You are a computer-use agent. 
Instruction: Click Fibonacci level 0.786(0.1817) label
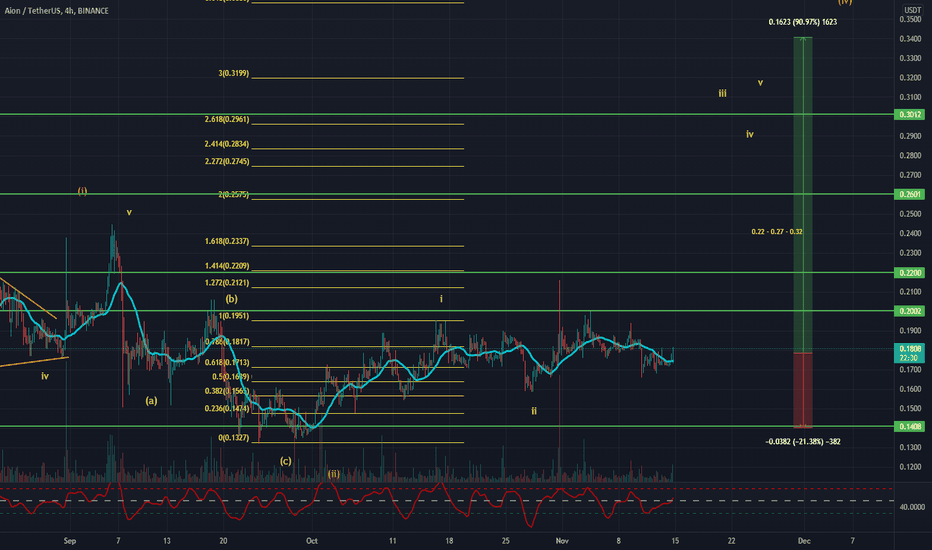coord(227,342)
